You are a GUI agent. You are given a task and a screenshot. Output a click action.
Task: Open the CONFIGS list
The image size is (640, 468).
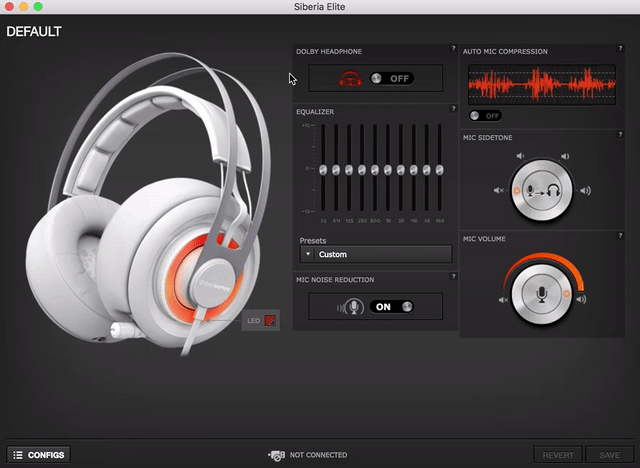click(x=39, y=455)
